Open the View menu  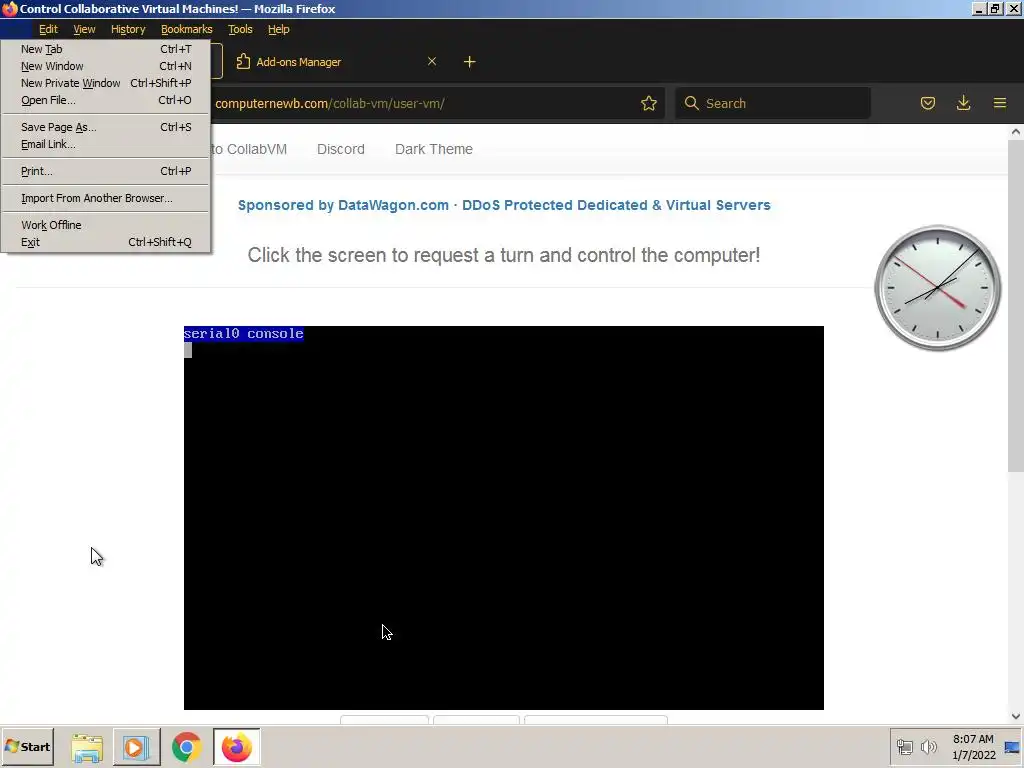point(84,29)
